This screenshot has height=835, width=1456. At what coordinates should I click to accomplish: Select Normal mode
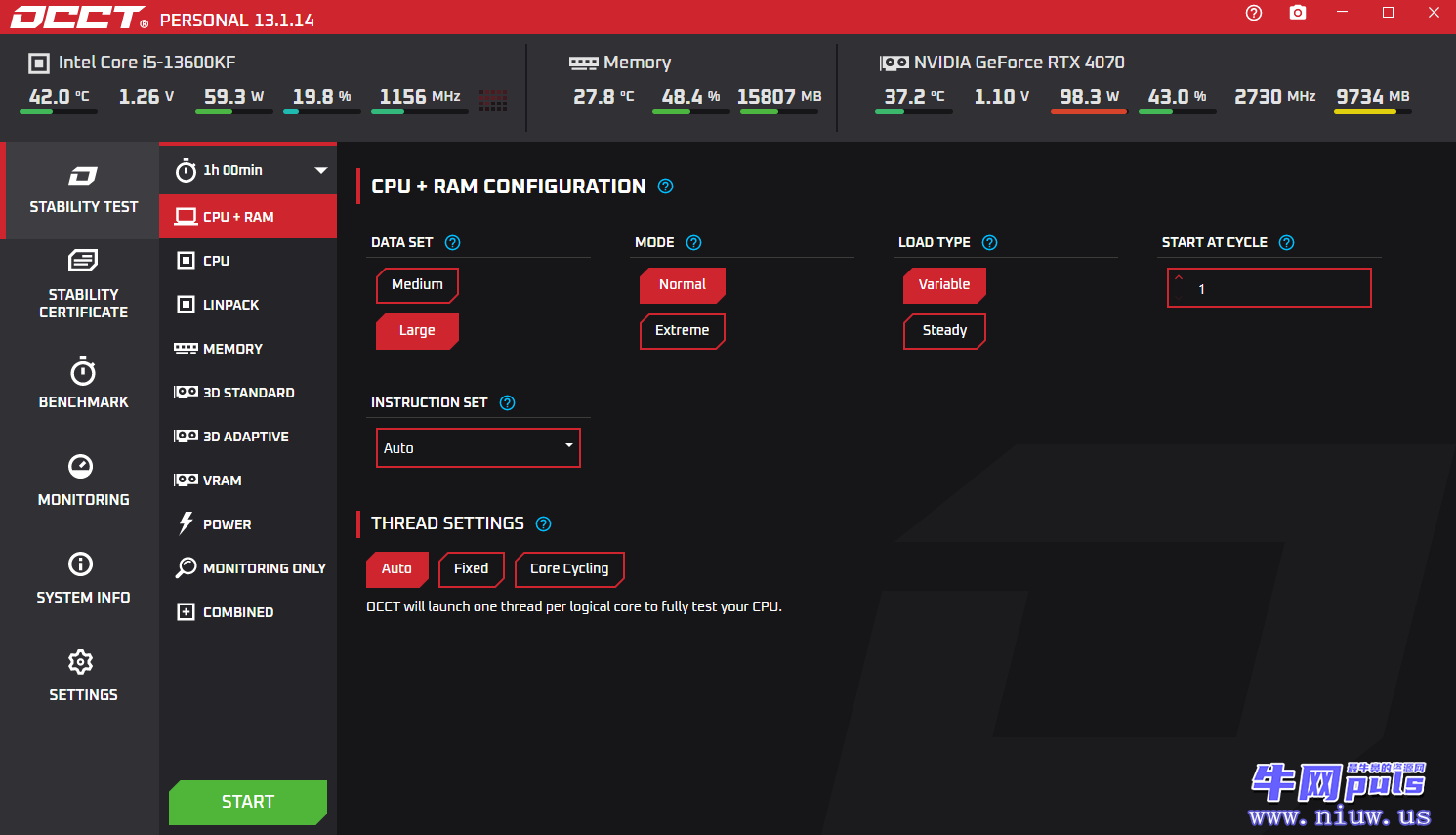click(683, 284)
